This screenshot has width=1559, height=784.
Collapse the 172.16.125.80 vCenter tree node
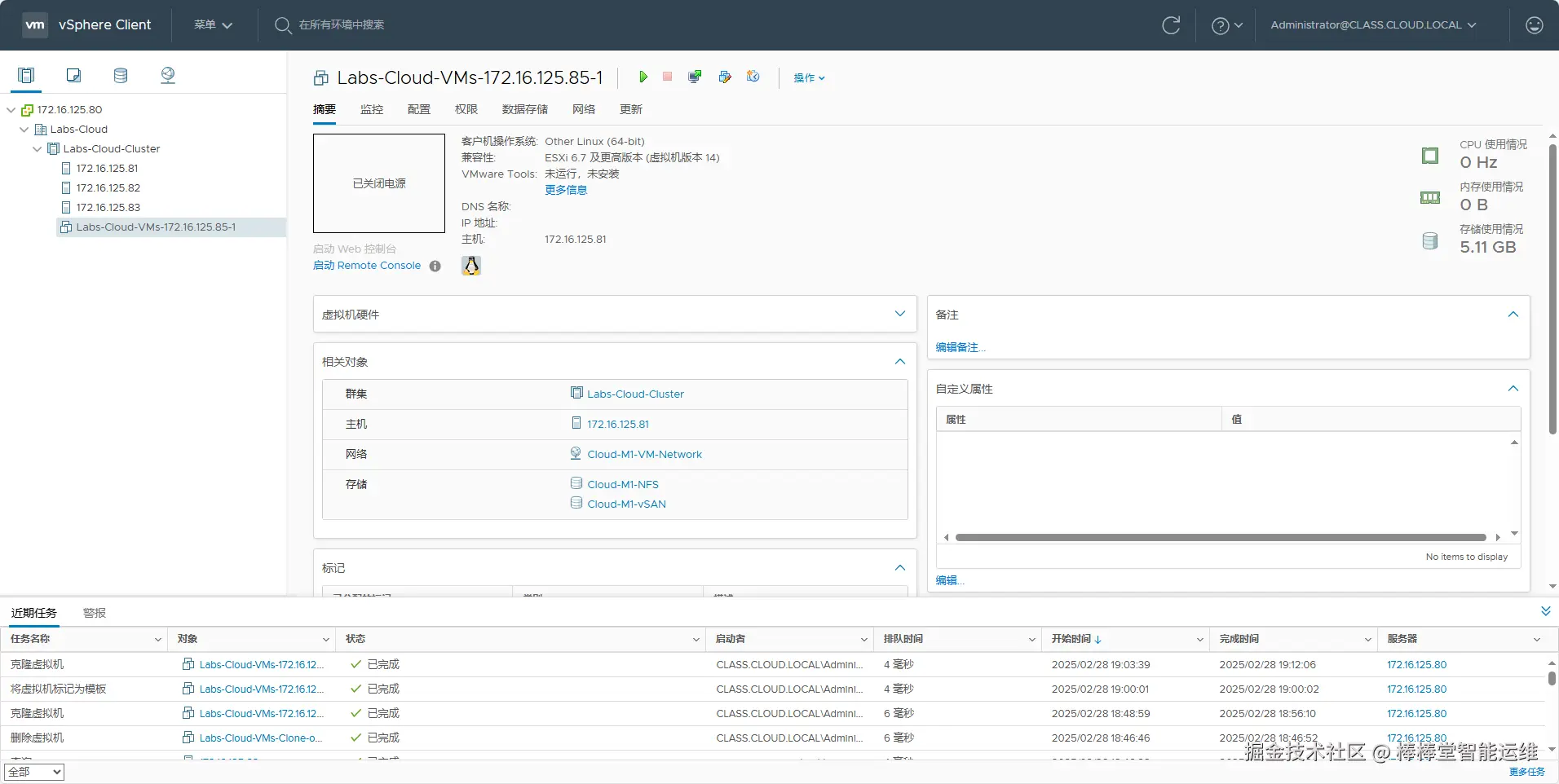click(11, 110)
